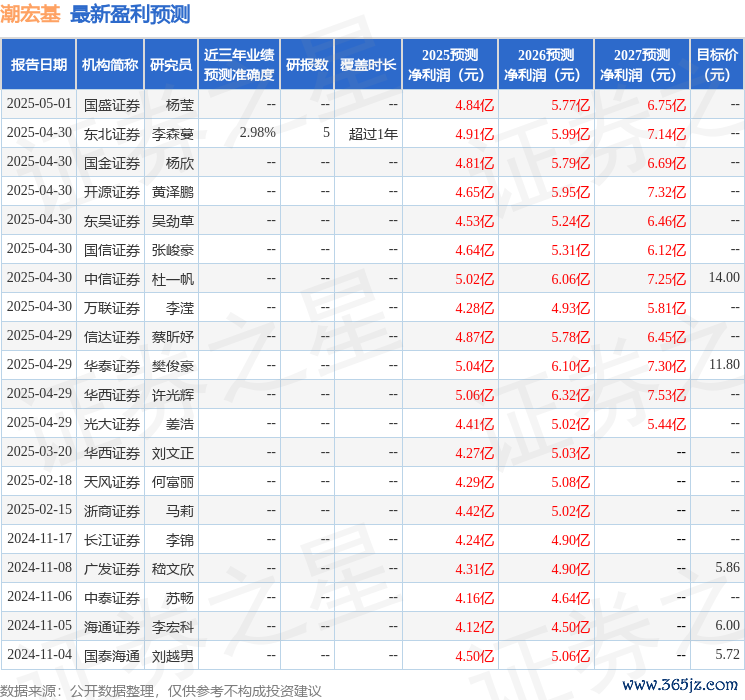Select the 7.53亿 profit forecast value

(x=666, y=394)
